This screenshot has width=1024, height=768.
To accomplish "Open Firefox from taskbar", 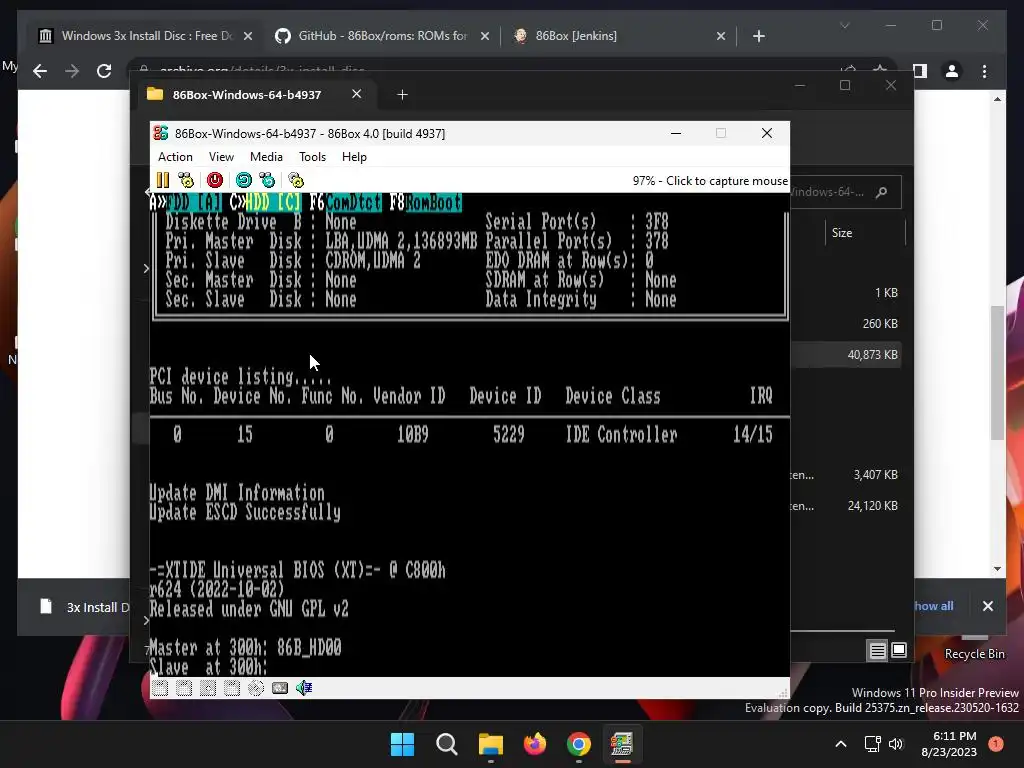I will (535, 744).
